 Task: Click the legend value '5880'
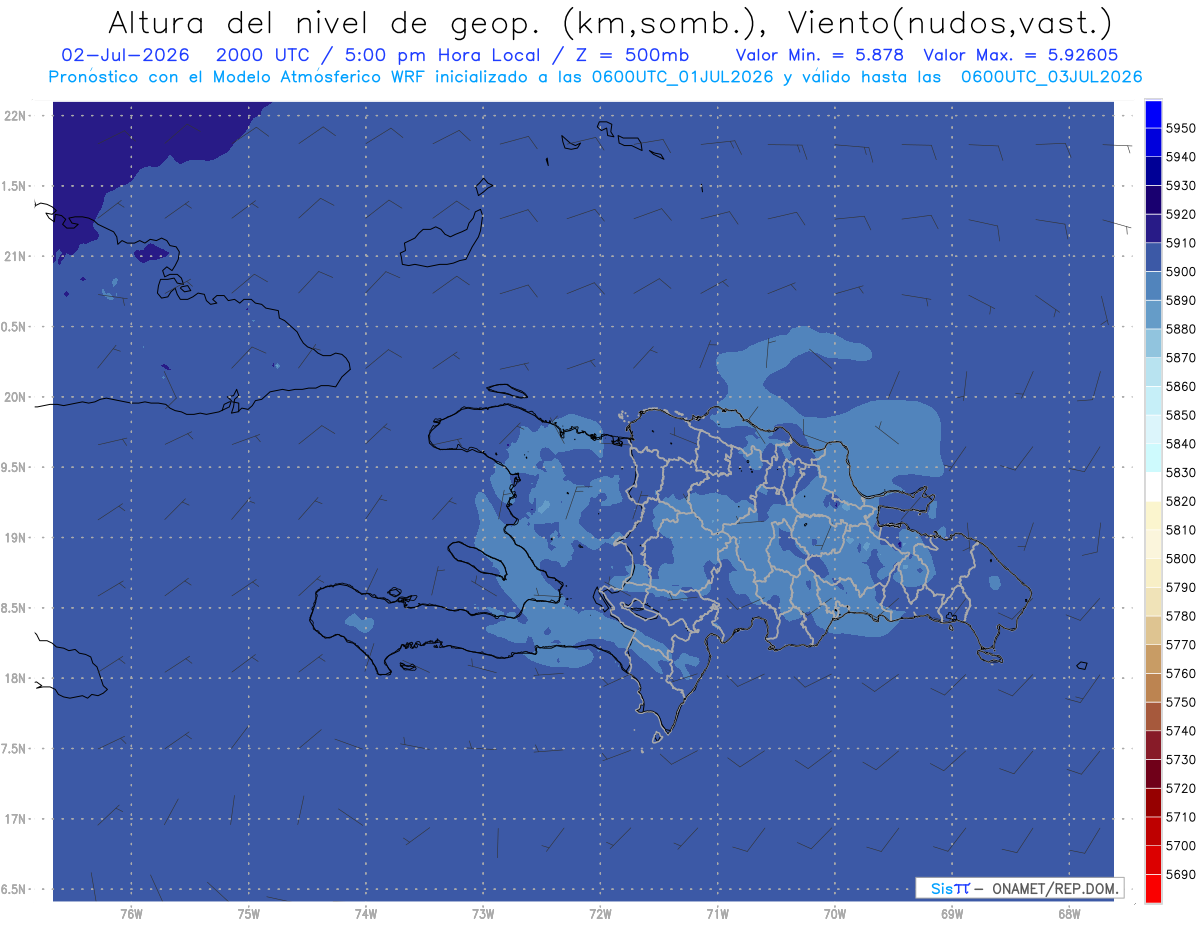tap(1180, 329)
